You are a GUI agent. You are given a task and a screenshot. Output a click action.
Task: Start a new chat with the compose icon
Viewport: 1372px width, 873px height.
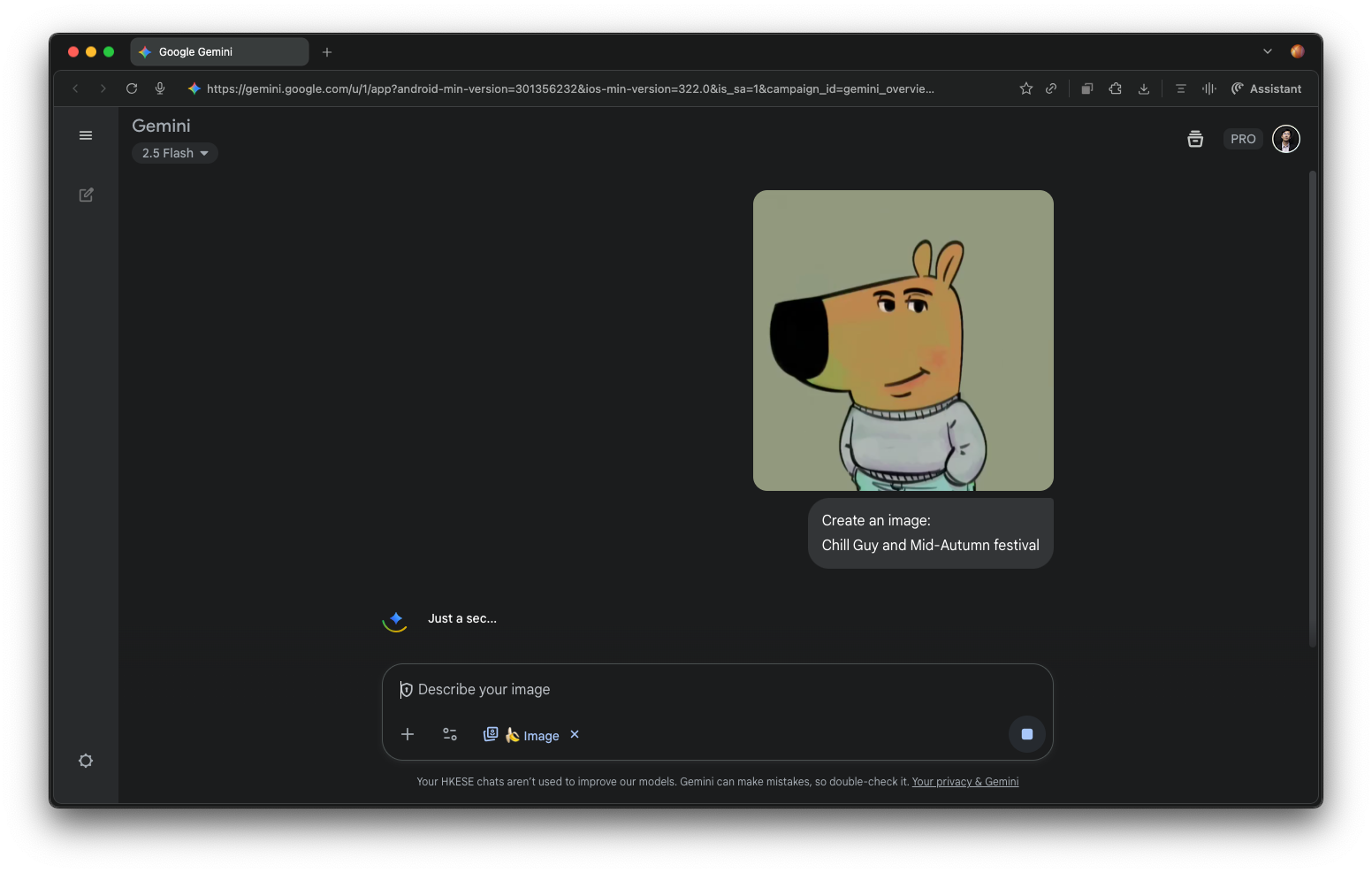(x=86, y=195)
